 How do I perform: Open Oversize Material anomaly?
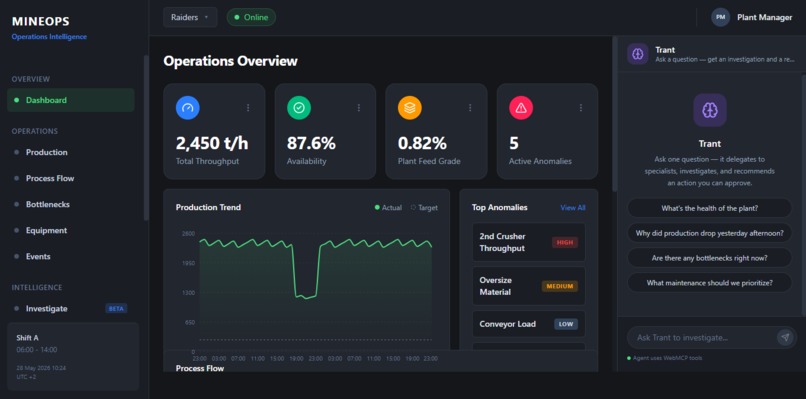(528, 286)
